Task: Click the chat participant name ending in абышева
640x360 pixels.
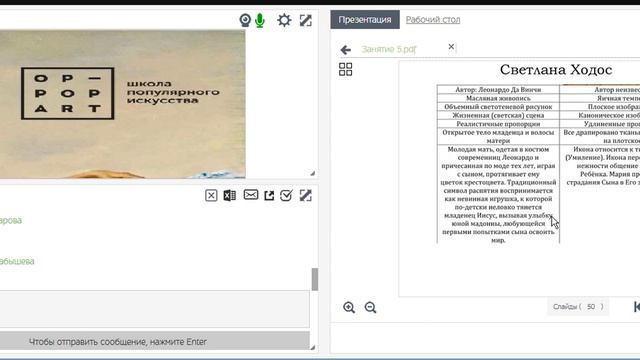Action: coord(17,261)
